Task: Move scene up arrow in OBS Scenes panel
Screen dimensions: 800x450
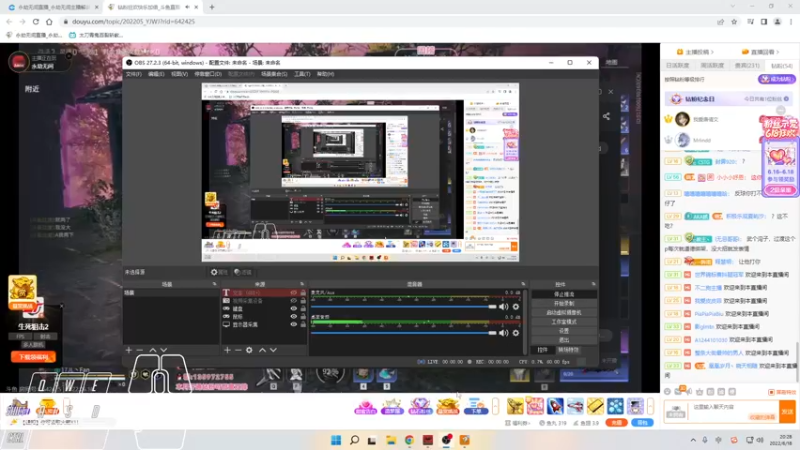Action: (x=153, y=350)
